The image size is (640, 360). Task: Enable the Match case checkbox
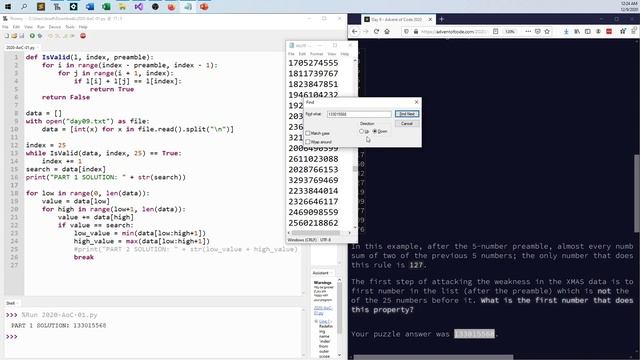point(308,133)
